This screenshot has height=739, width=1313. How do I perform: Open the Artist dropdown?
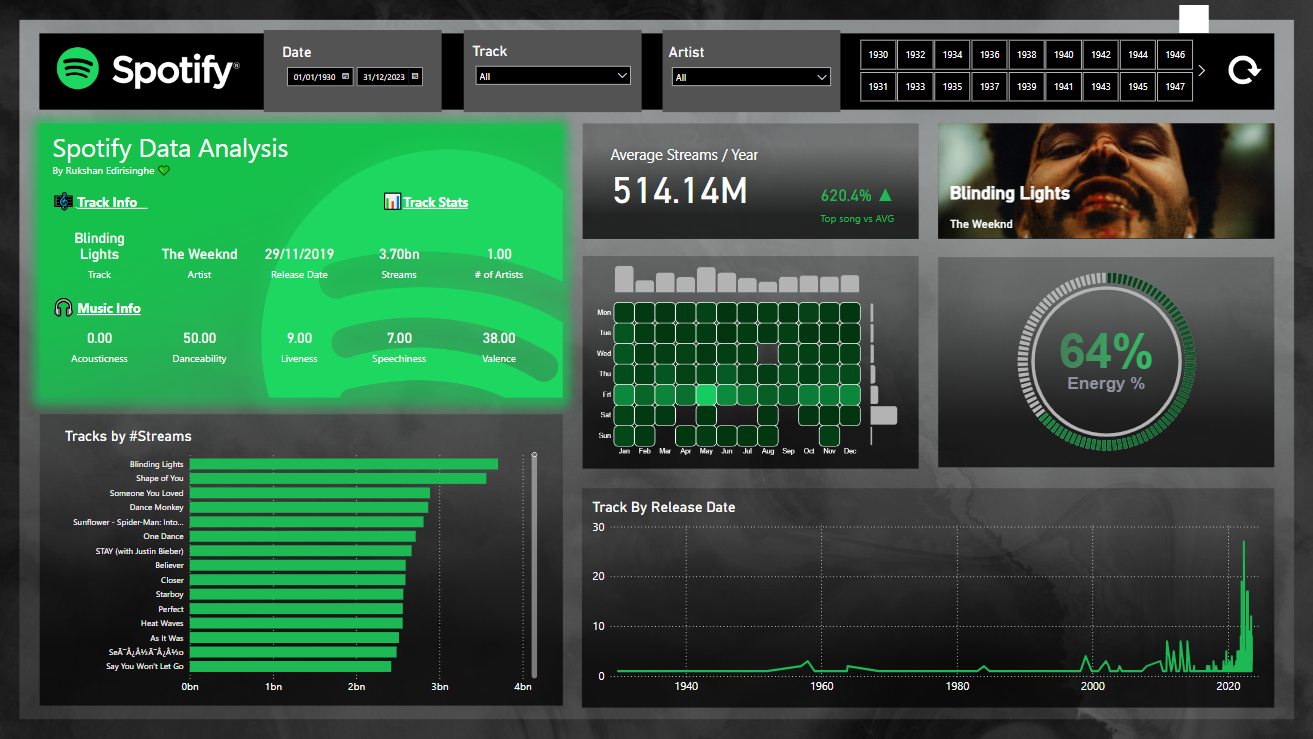point(751,77)
